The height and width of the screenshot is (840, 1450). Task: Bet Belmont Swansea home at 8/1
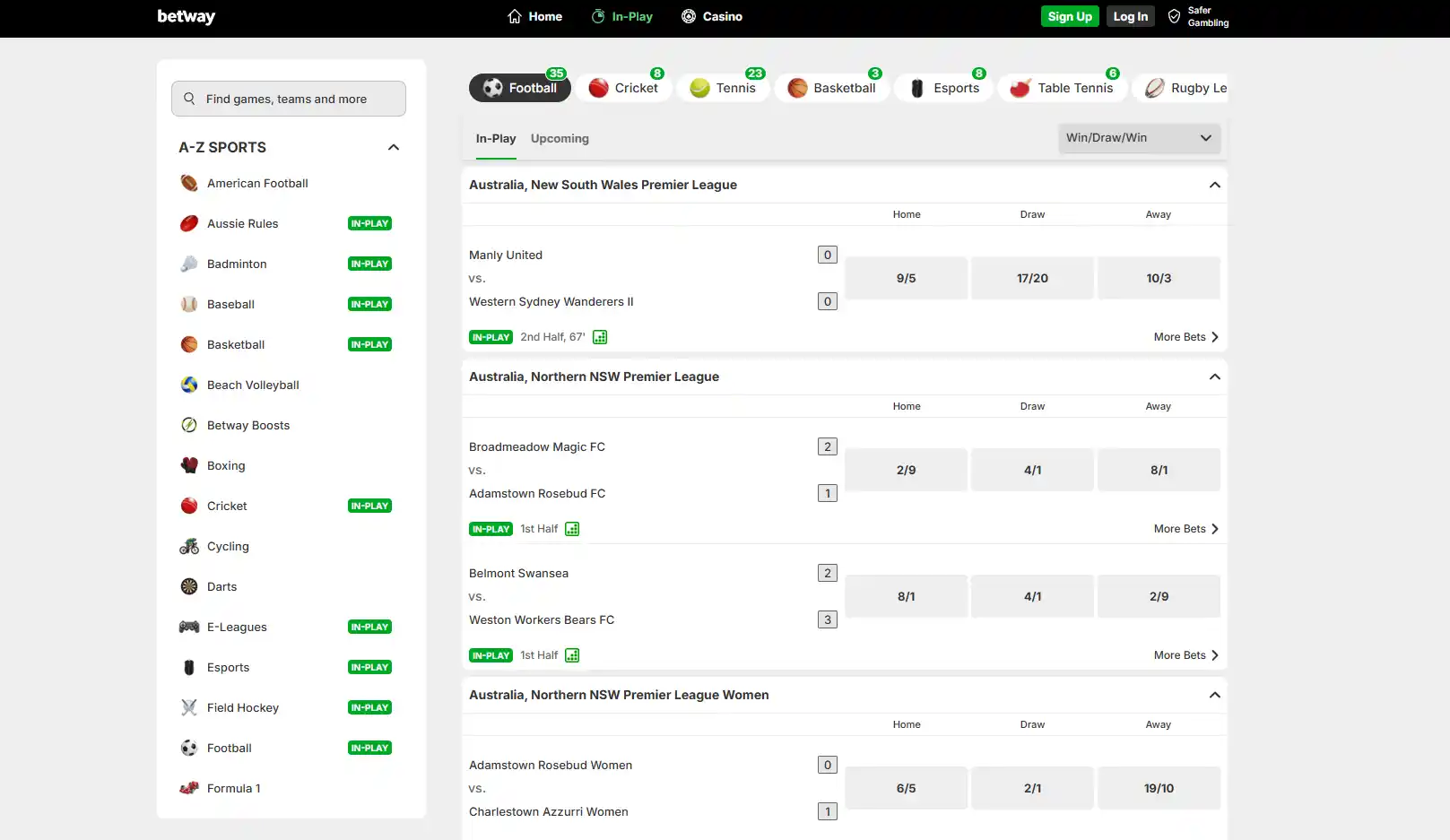[907, 596]
